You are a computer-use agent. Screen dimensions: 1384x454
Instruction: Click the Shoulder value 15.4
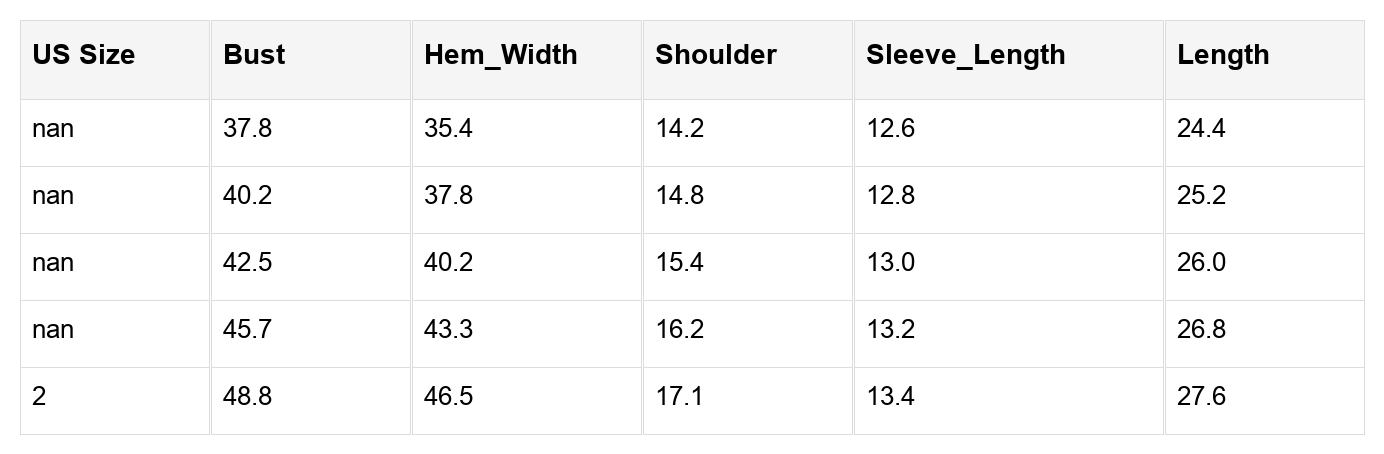[679, 263]
